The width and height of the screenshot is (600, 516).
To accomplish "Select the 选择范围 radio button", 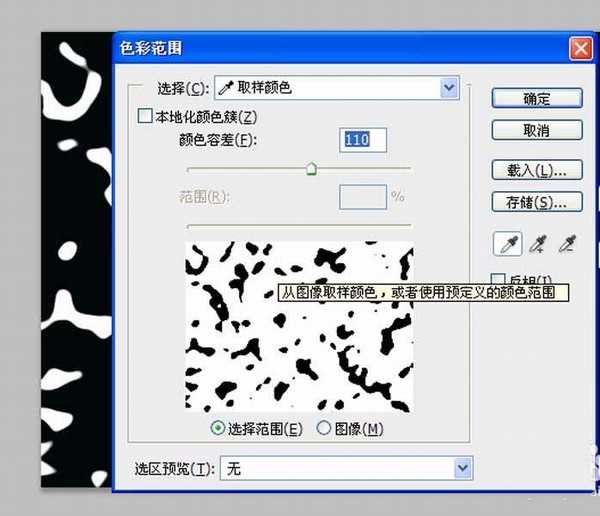I will [x=218, y=429].
